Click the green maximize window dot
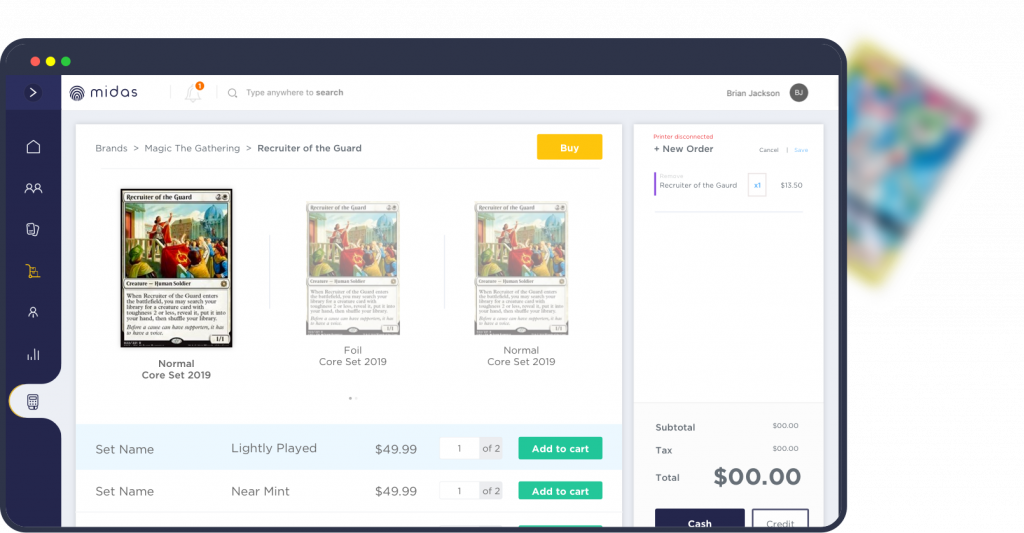This screenshot has height=533, width=1024. tap(66, 61)
